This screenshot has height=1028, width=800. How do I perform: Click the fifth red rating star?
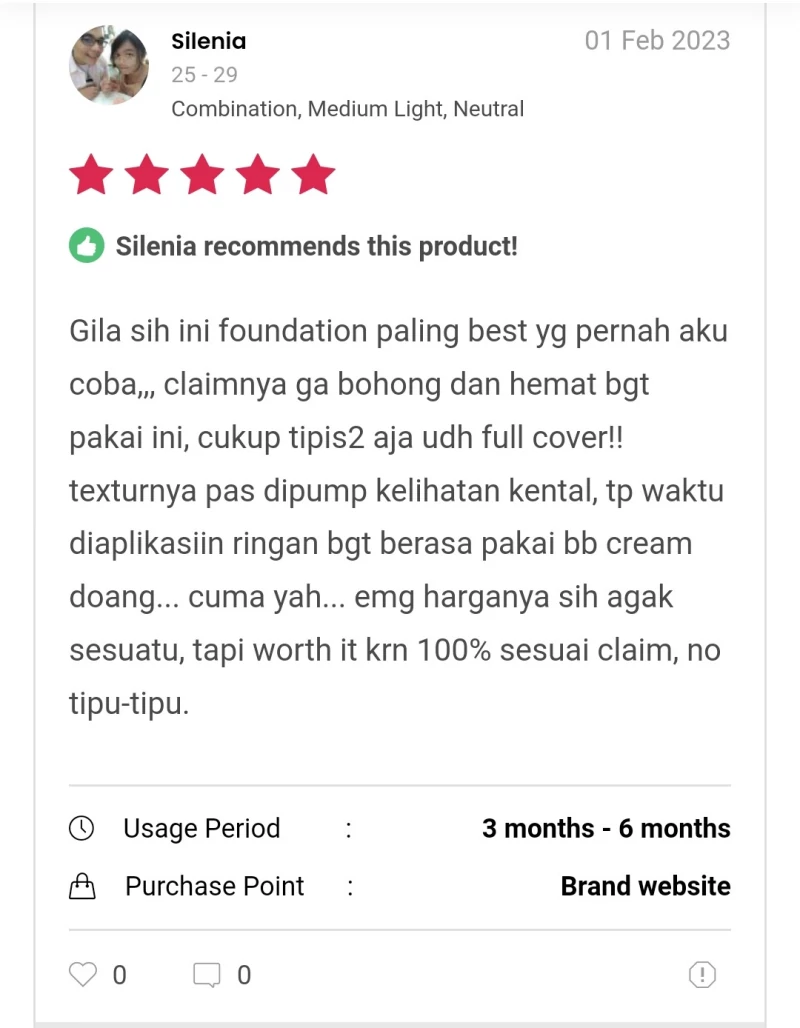click(313, 175)
